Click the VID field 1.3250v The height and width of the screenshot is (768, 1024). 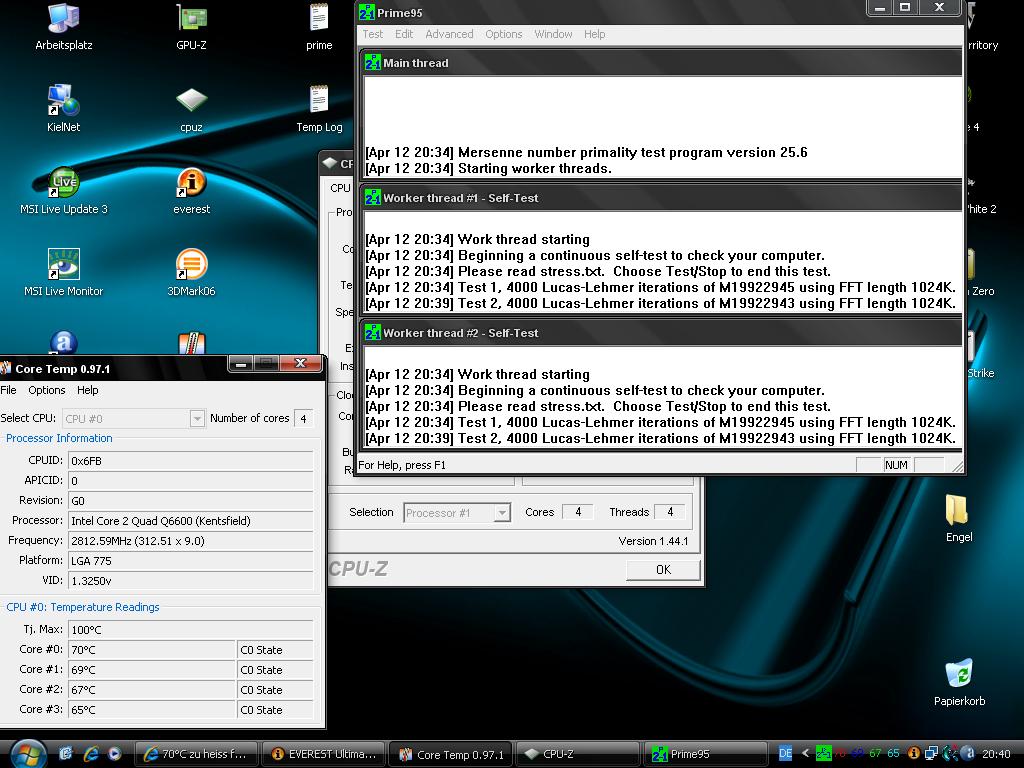tap(191, 581)
